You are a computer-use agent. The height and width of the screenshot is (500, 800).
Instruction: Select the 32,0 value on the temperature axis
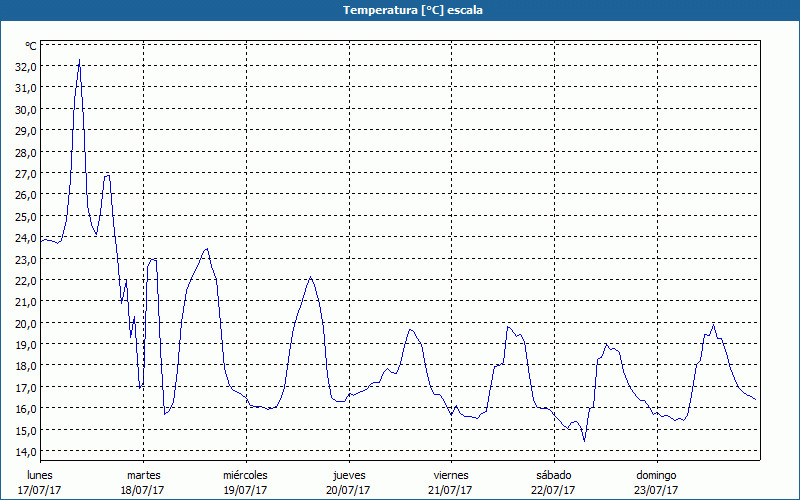[24, 66]
